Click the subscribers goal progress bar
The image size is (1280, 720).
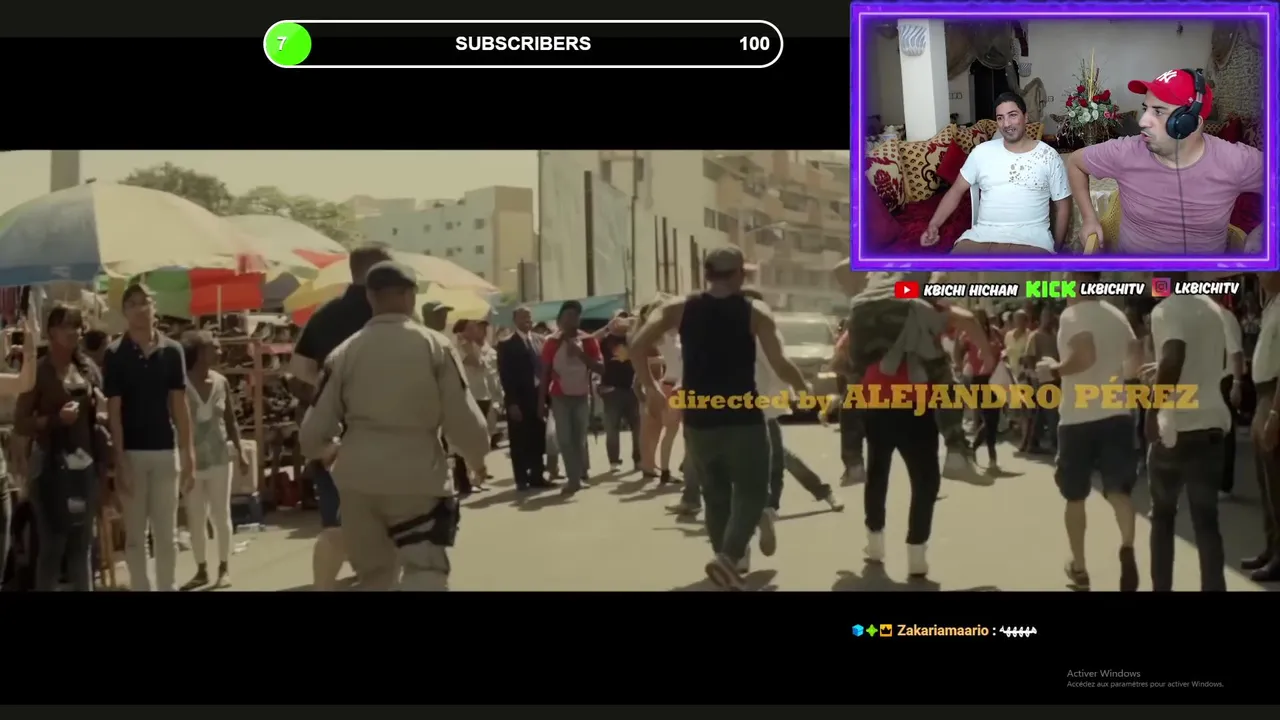pyautogui.click(x=523, y=44)
